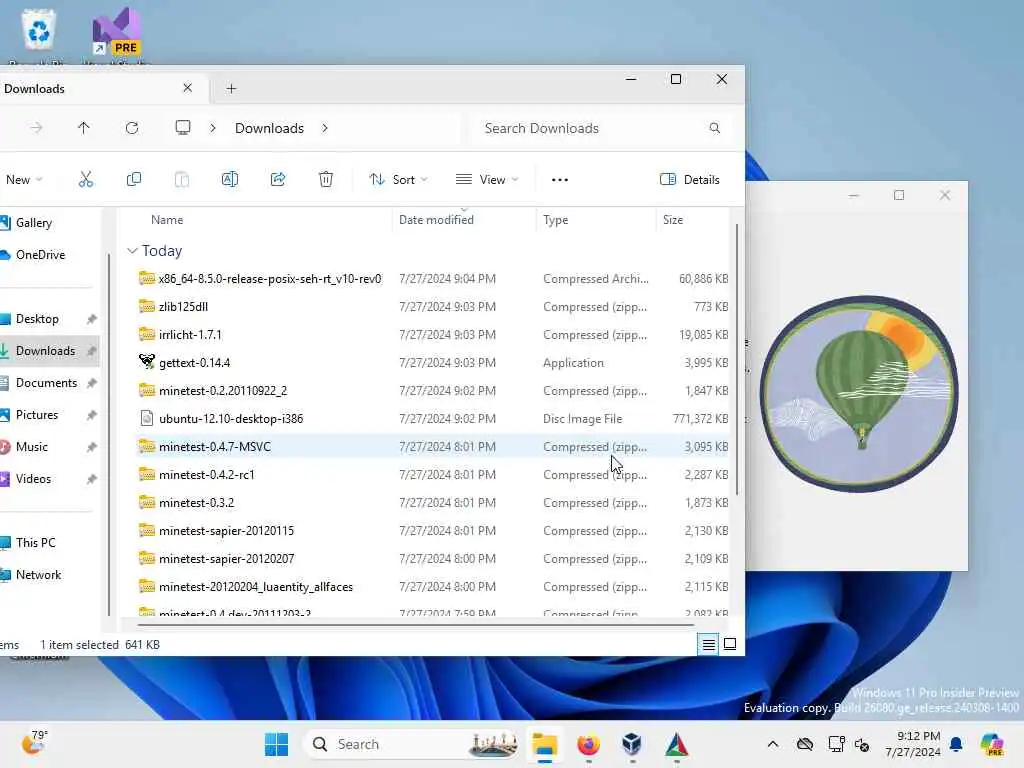Select the irrlicht-1.7.1 file
This screenshot has width=1024, height=768.
[434, 334]
